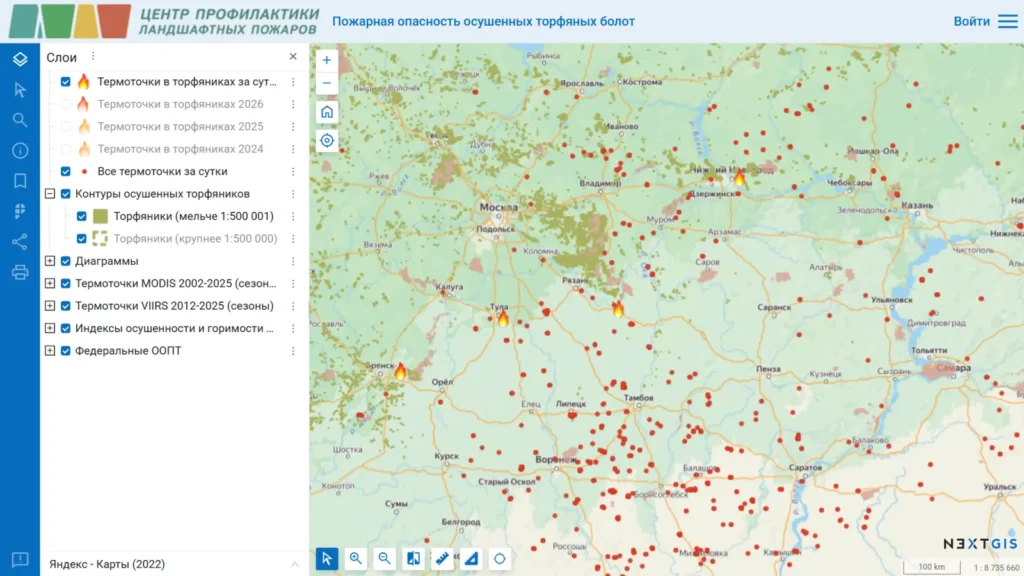Activate the measure distance ruler tool
Viewport: 1024px width, 576px height.
[441, 558]
